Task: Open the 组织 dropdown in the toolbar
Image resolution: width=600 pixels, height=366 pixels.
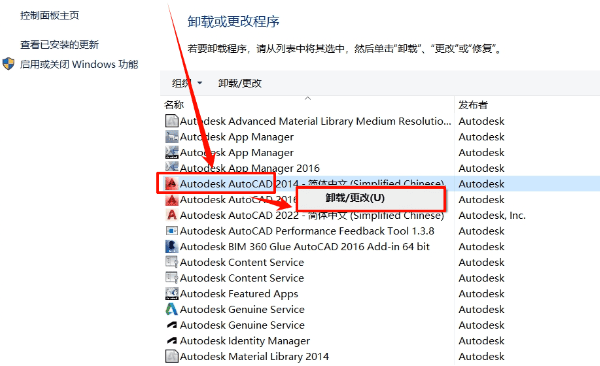Action: tap(187, 83)
